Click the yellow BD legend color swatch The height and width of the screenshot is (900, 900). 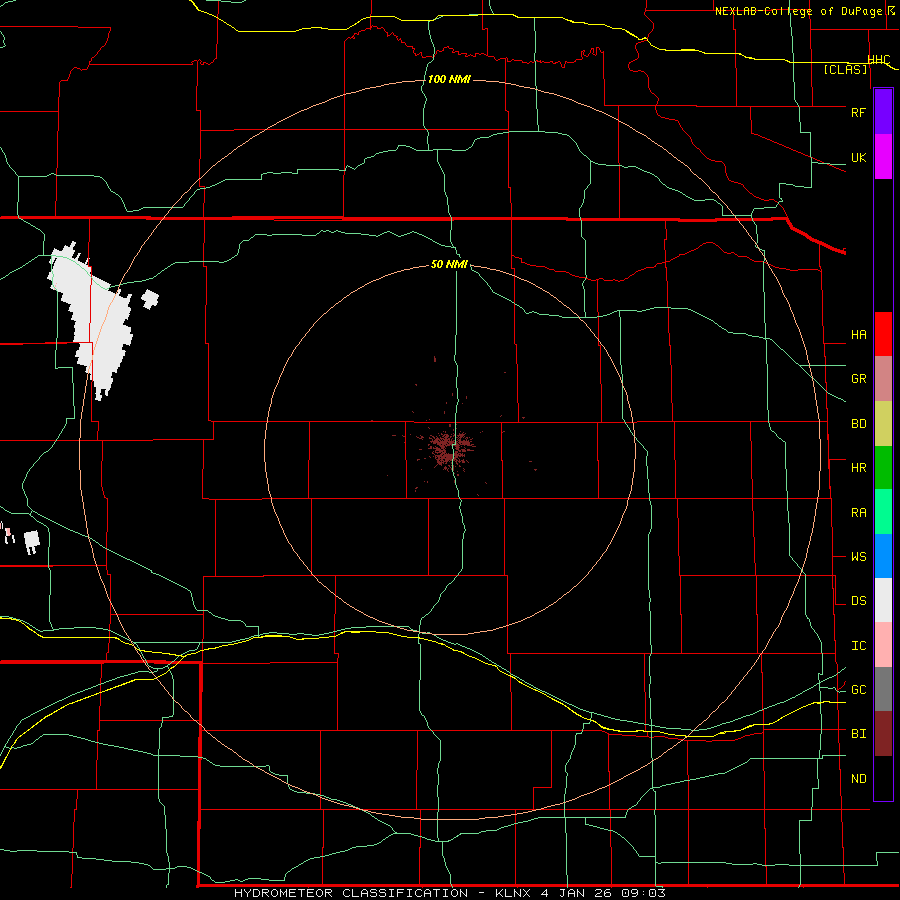(x=883, y=423)
